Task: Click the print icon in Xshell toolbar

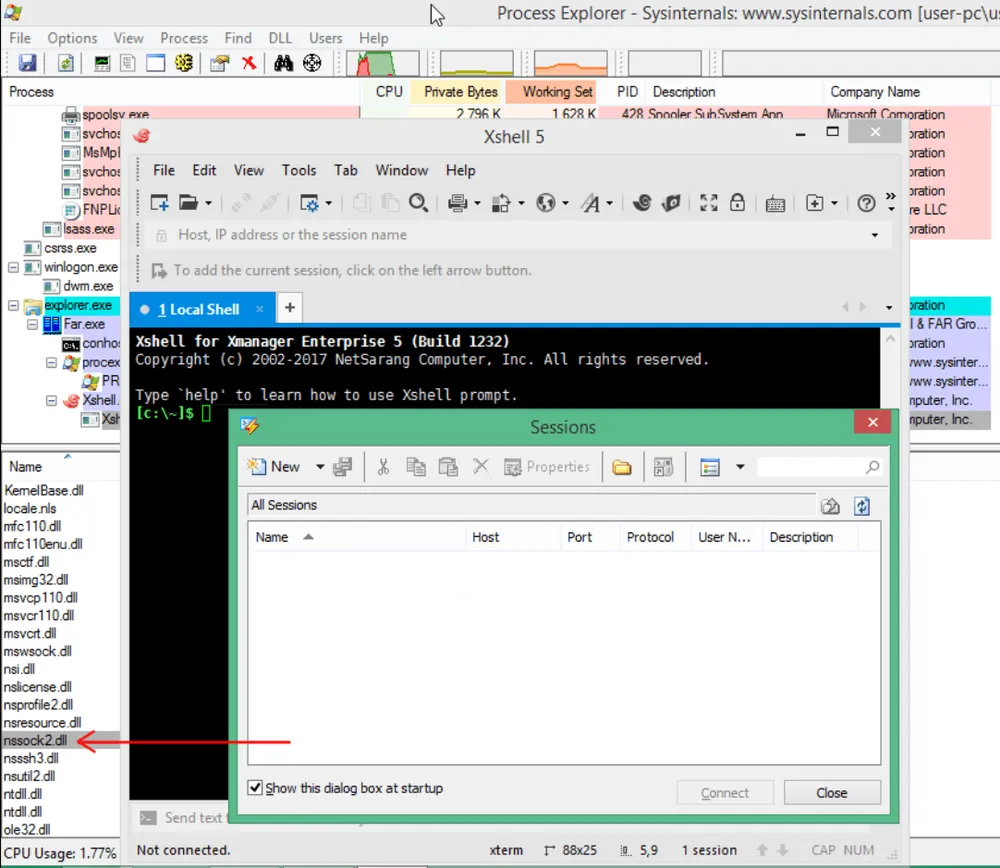Action: pos(459,203)
